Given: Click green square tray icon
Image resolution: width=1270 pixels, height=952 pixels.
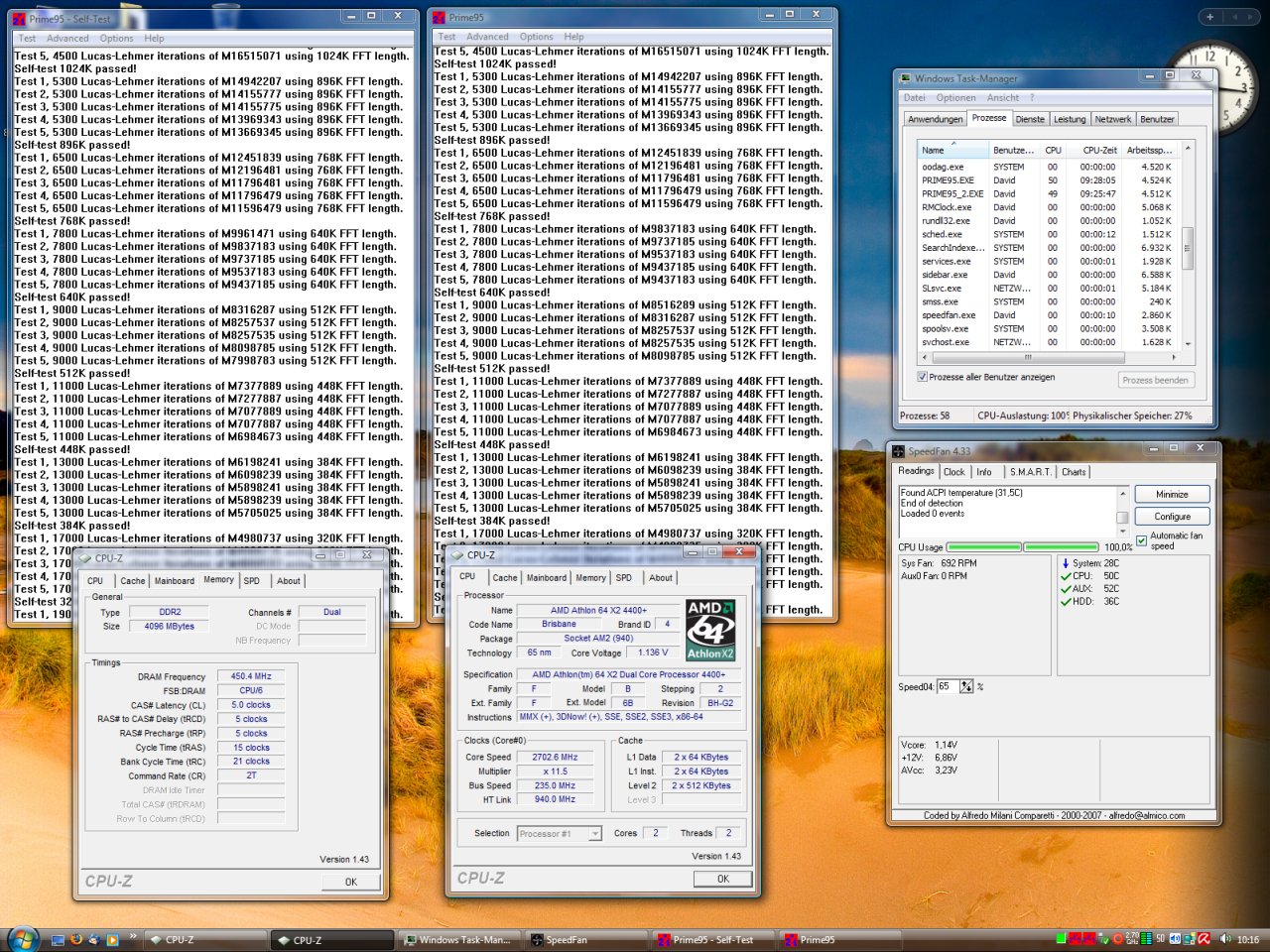Looking at the screenshot, I should (1062, 938).
